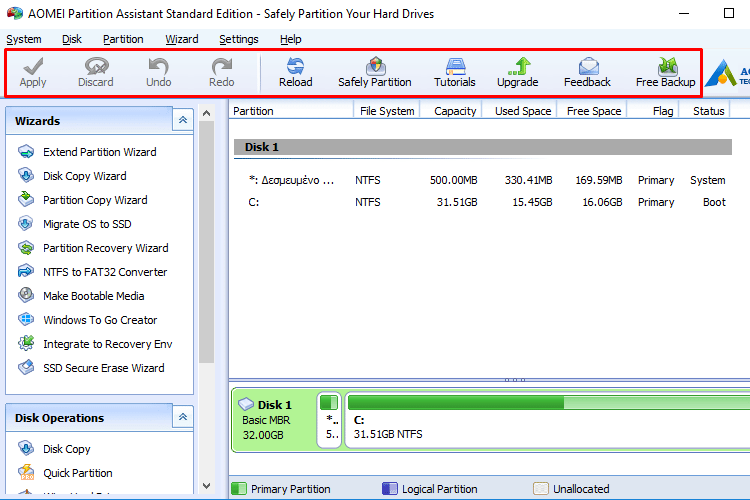Click the Boot status cell

click(714, 202)
